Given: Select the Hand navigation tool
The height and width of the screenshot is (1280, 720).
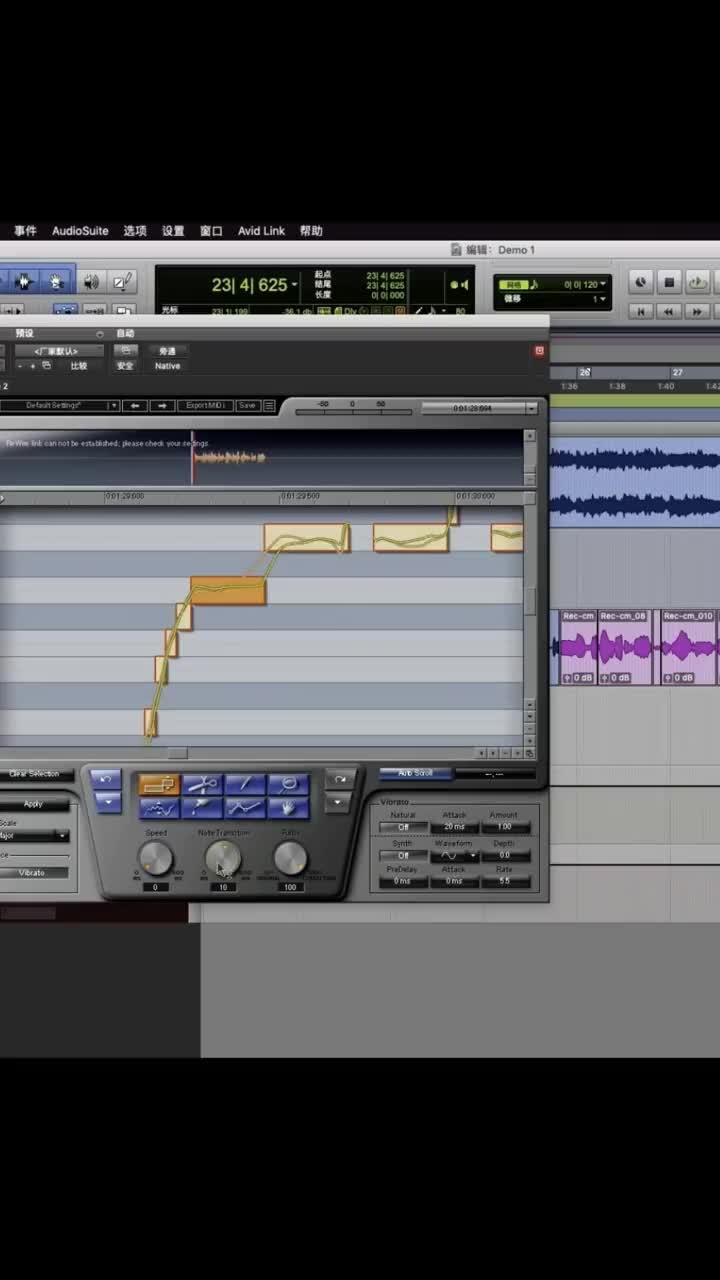Looking at the screenshot, I should [288, 808].
